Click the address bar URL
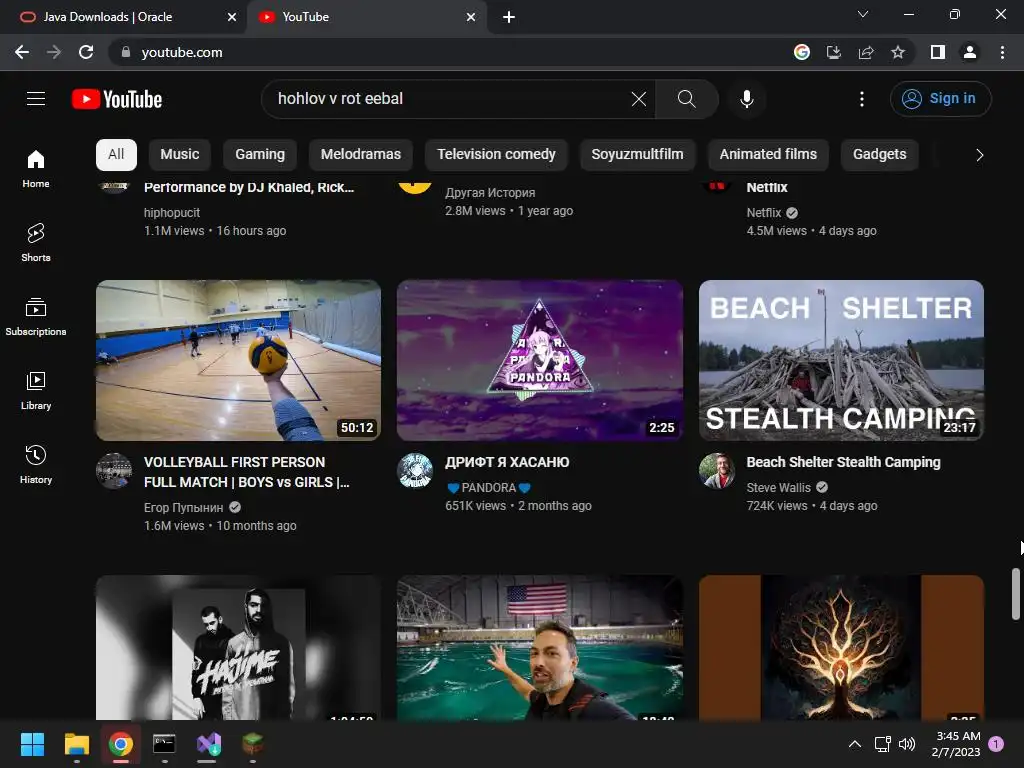Screen dimensions: 1024x768 coord(182,52)
